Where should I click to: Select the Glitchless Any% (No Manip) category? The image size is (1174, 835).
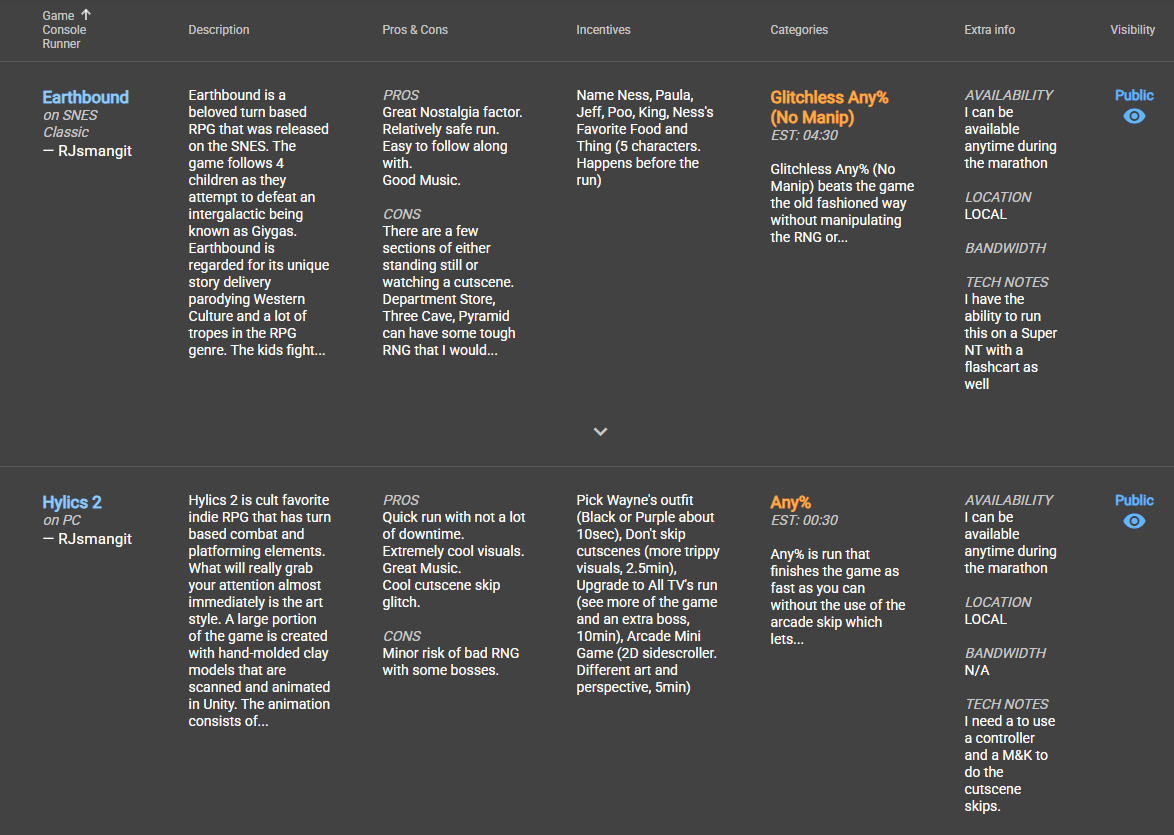(x=829, y=107)
